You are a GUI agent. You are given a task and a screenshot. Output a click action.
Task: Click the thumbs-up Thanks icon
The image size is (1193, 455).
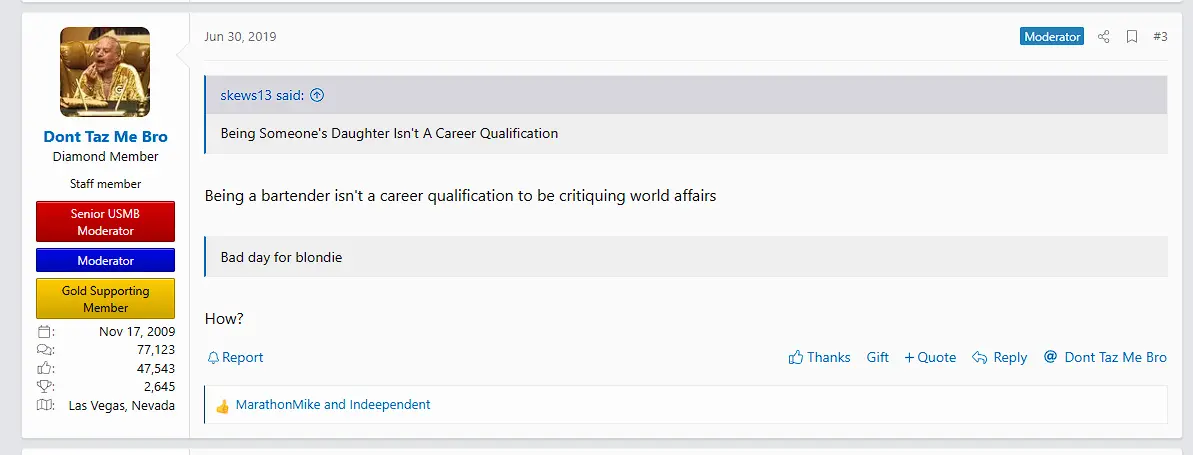(x=796, y=358)
